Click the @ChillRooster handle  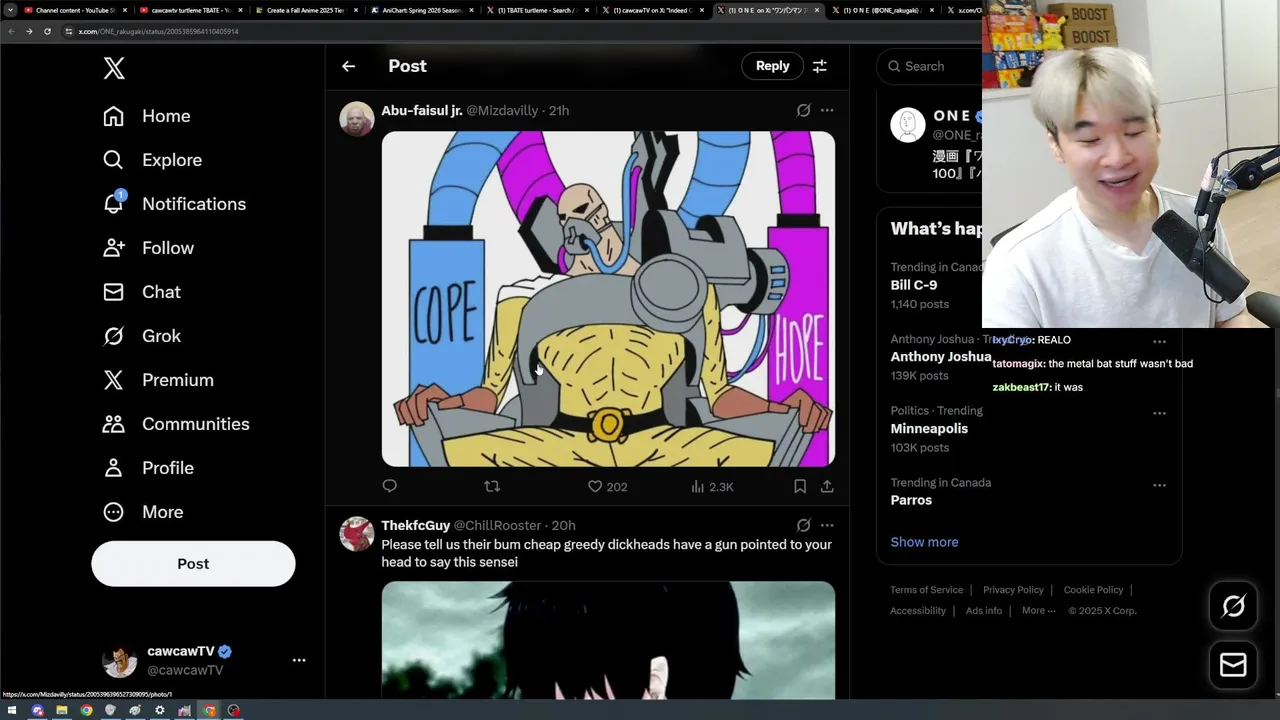coord(497,525)
